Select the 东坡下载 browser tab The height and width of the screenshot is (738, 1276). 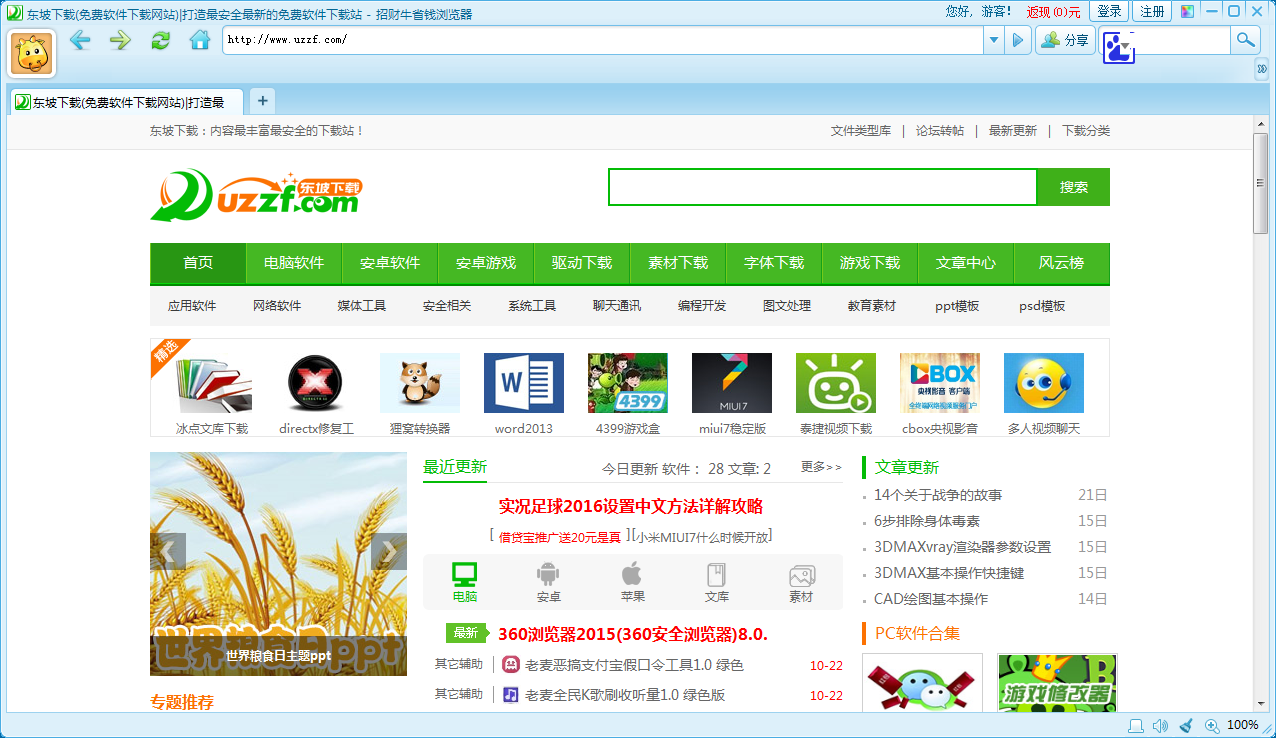click(128, 102)
